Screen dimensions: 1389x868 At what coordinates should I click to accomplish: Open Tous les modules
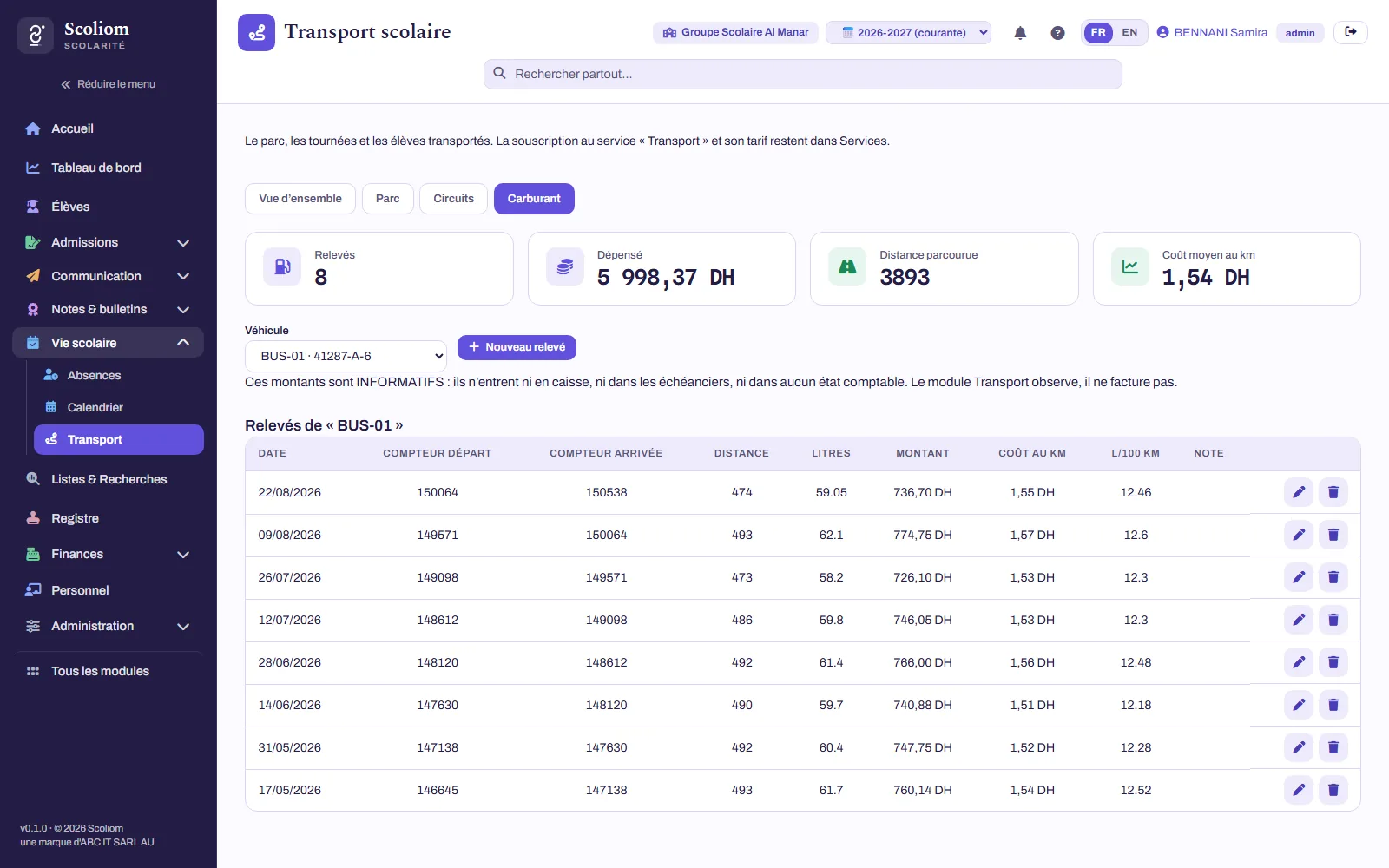[109, 671]
